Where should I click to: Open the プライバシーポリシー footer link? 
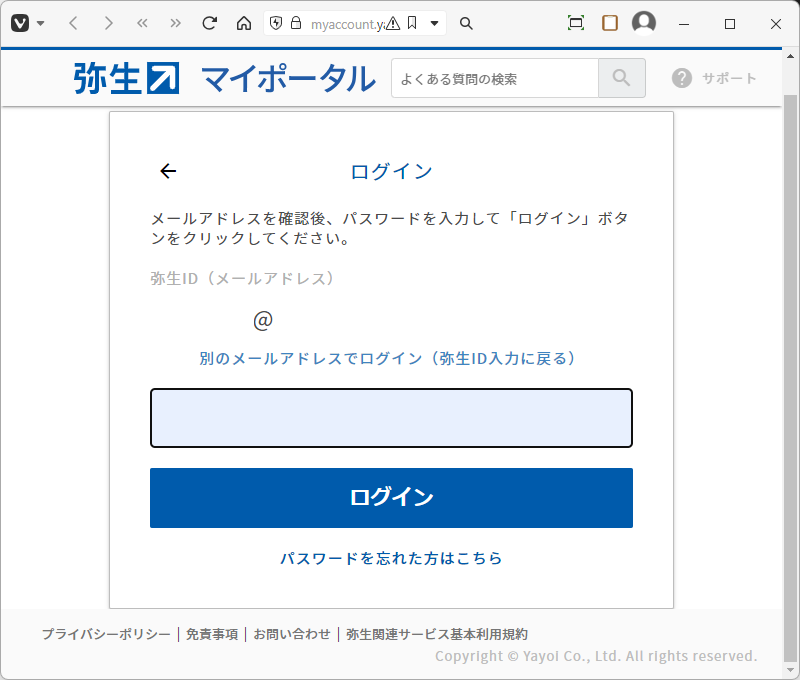coord(106,634)
